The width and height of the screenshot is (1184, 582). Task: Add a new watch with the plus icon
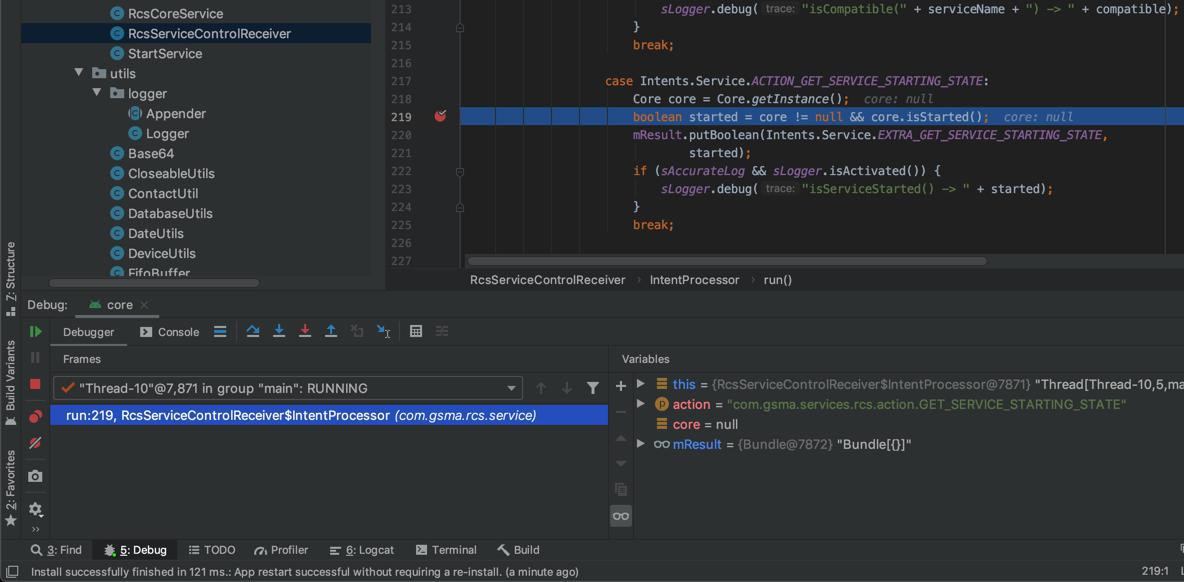coord(621,386)
